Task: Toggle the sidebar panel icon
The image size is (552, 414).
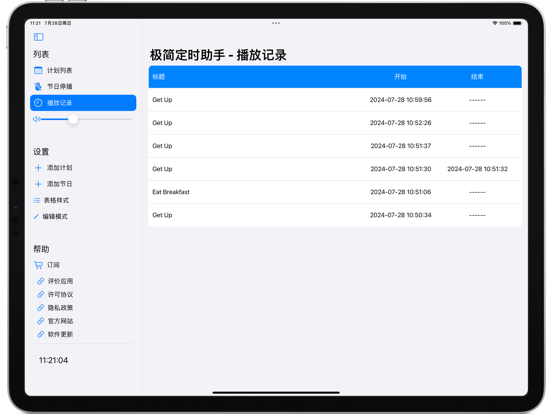Action: coord(38,37)
